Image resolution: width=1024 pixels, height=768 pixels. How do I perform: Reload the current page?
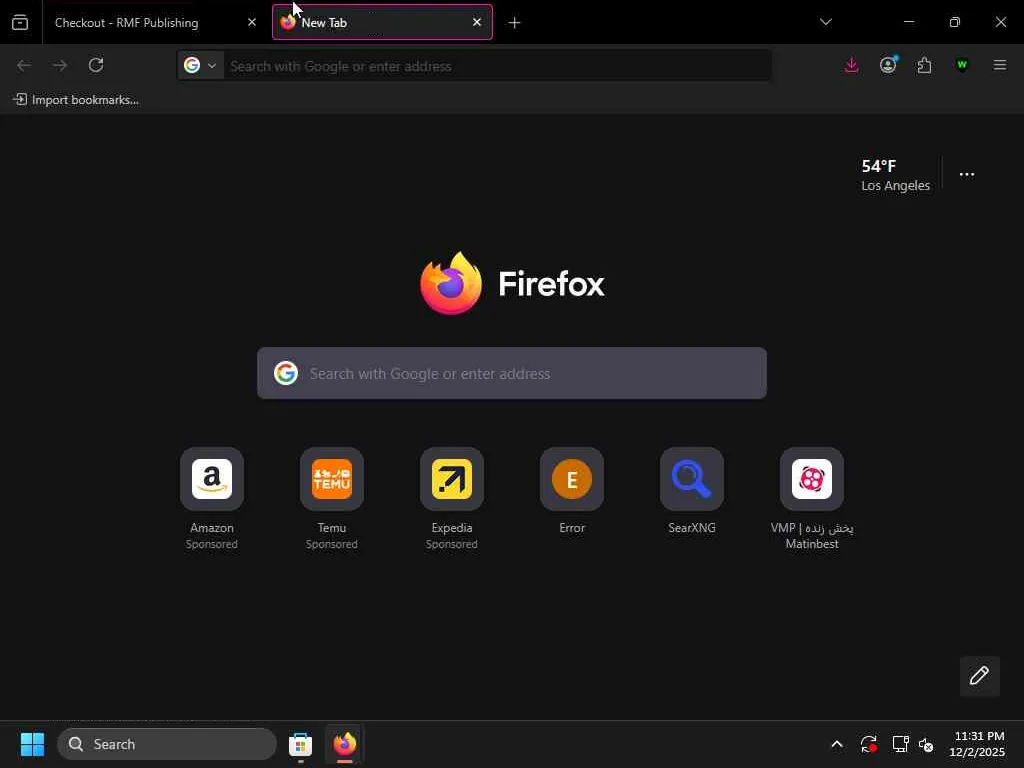tap(96, 65)
